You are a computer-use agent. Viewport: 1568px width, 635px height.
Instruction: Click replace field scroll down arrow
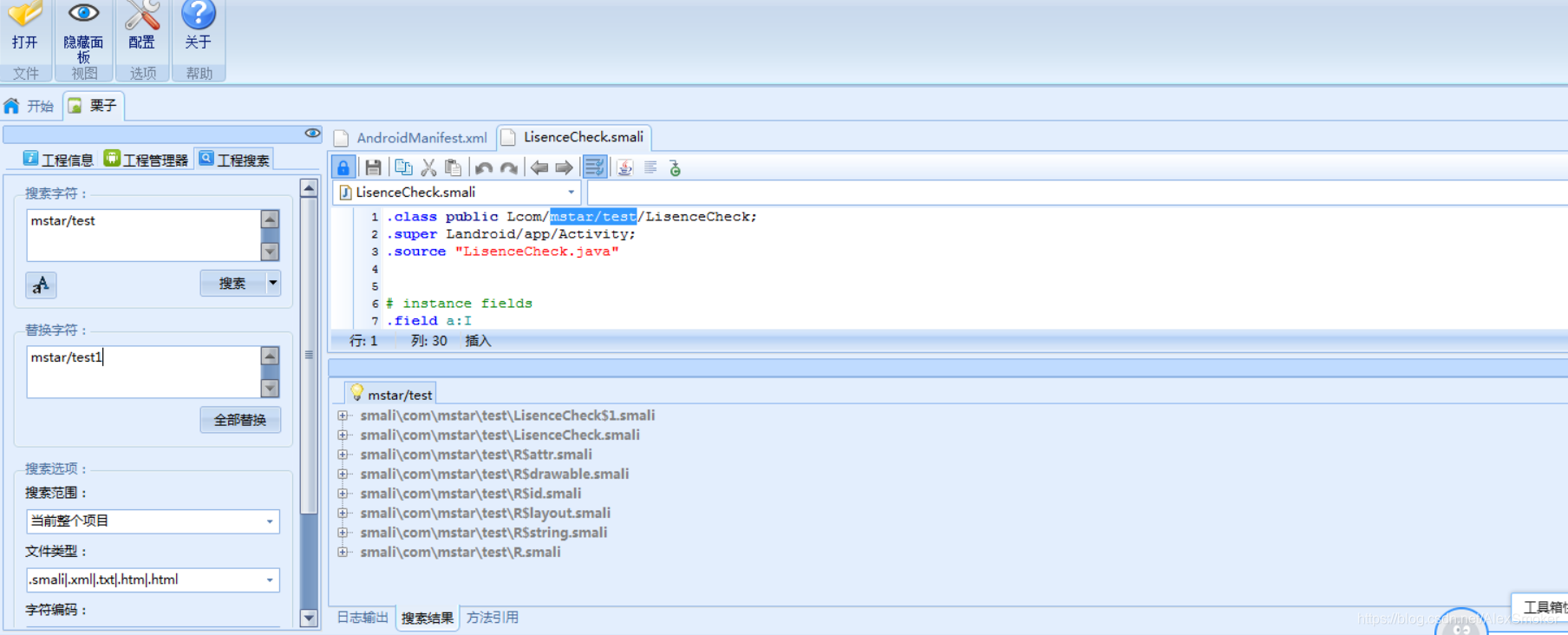[270, 389]
